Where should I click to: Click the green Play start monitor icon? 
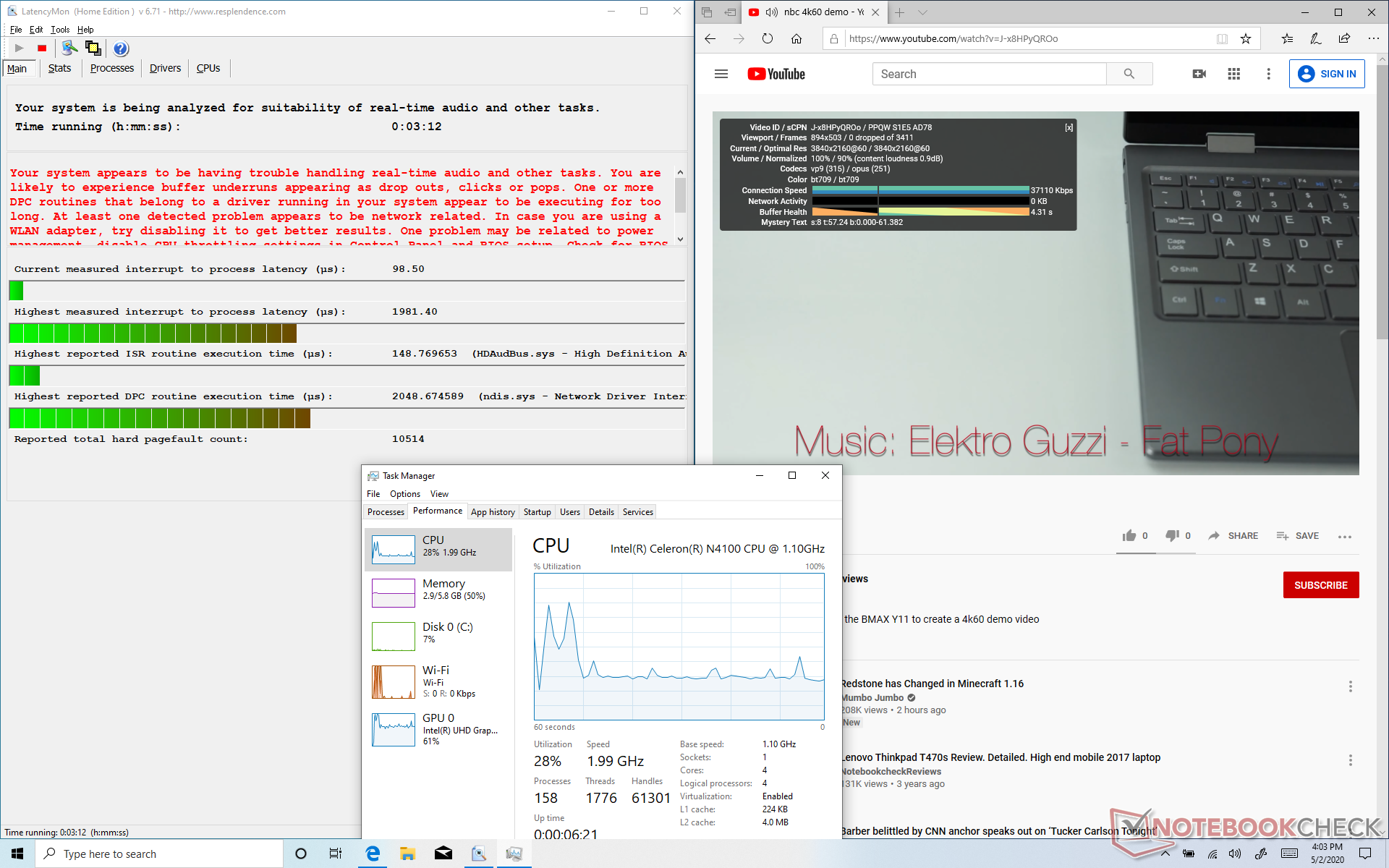pos(20,48)
